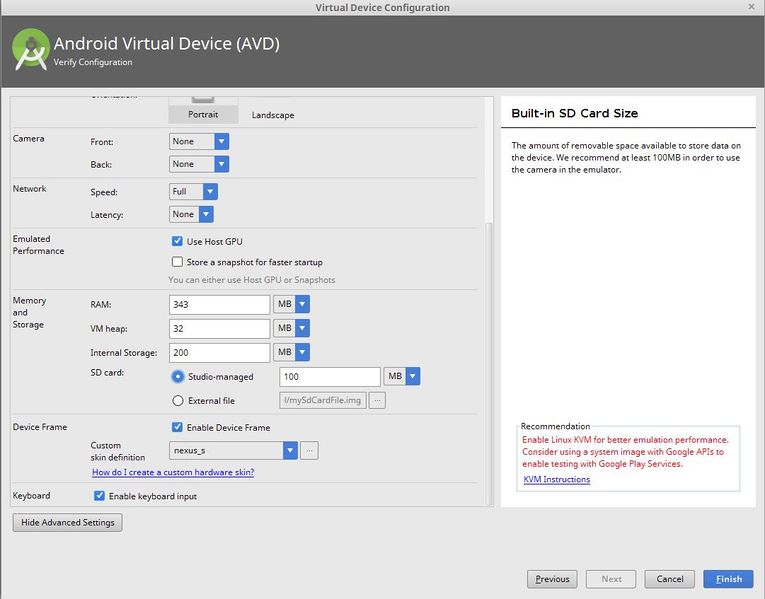This screenshot has height=599, width=765.
Task: Open the KVM Instructions link
Action: coord(557,479)
